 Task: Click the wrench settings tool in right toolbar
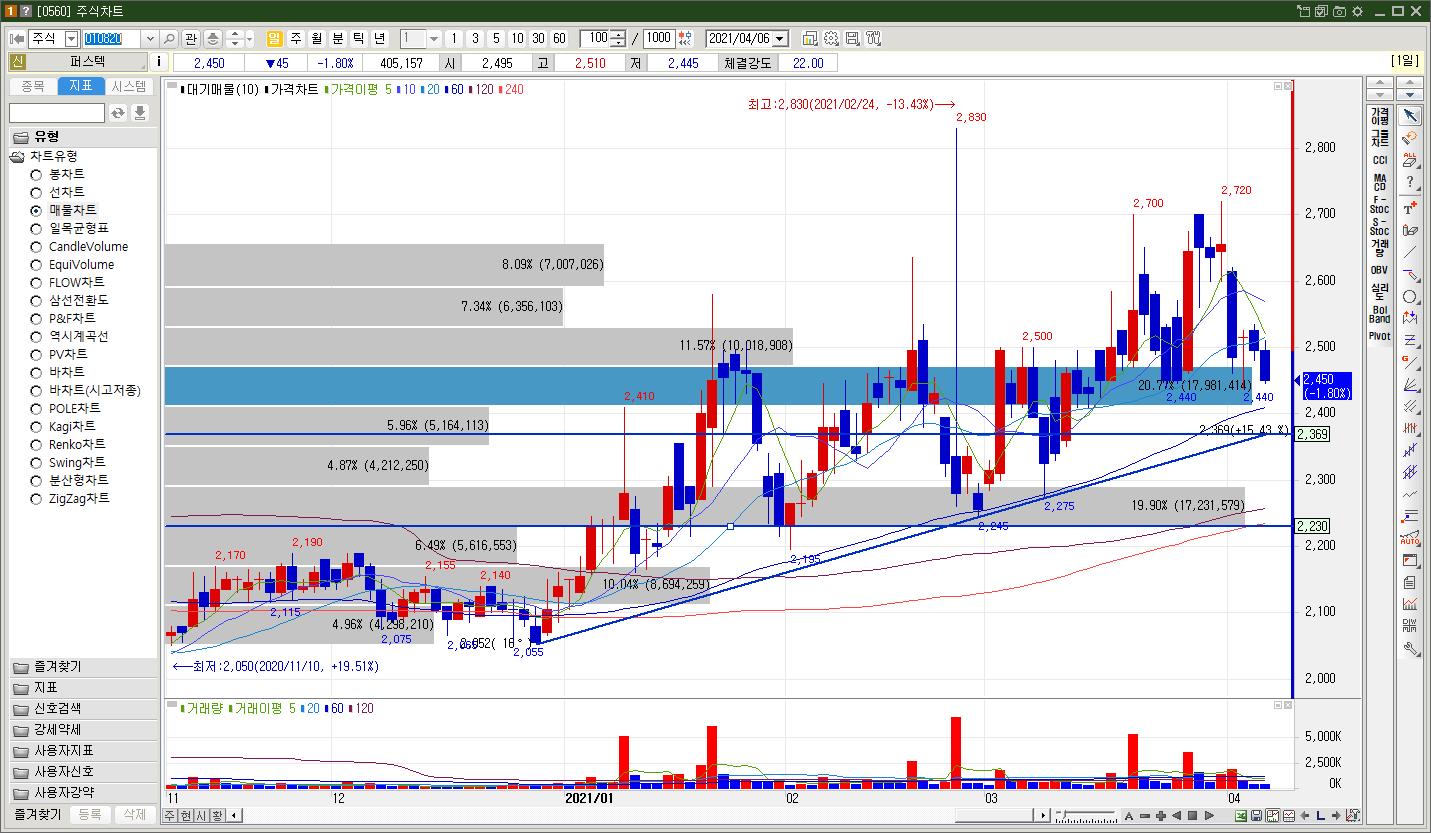1410,648
